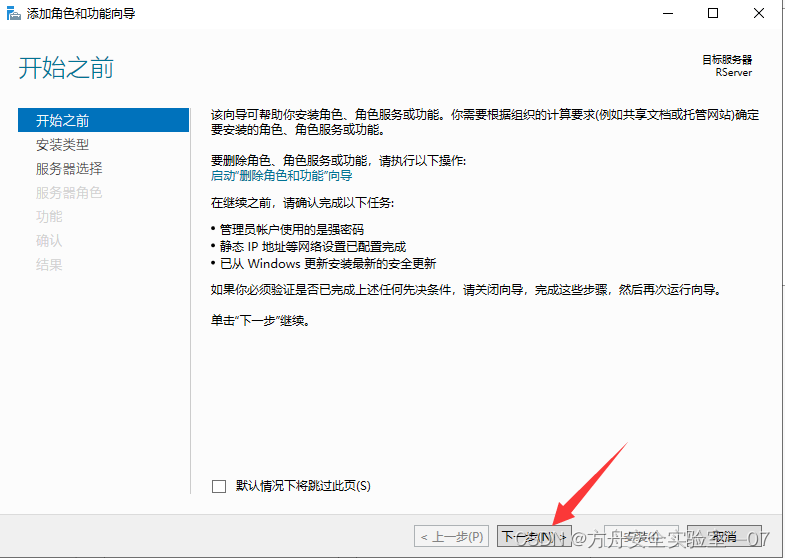
Task: Click the 下一步(N) button to continue
Action: pos(534,537)
